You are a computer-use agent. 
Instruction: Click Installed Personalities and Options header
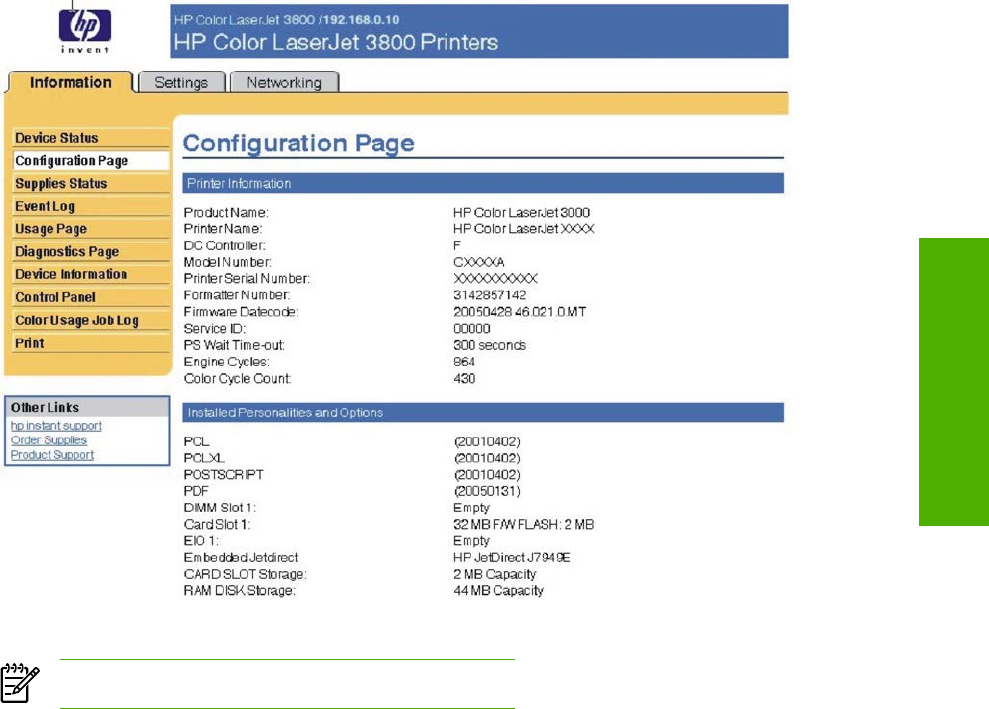[x=483, y=413]
